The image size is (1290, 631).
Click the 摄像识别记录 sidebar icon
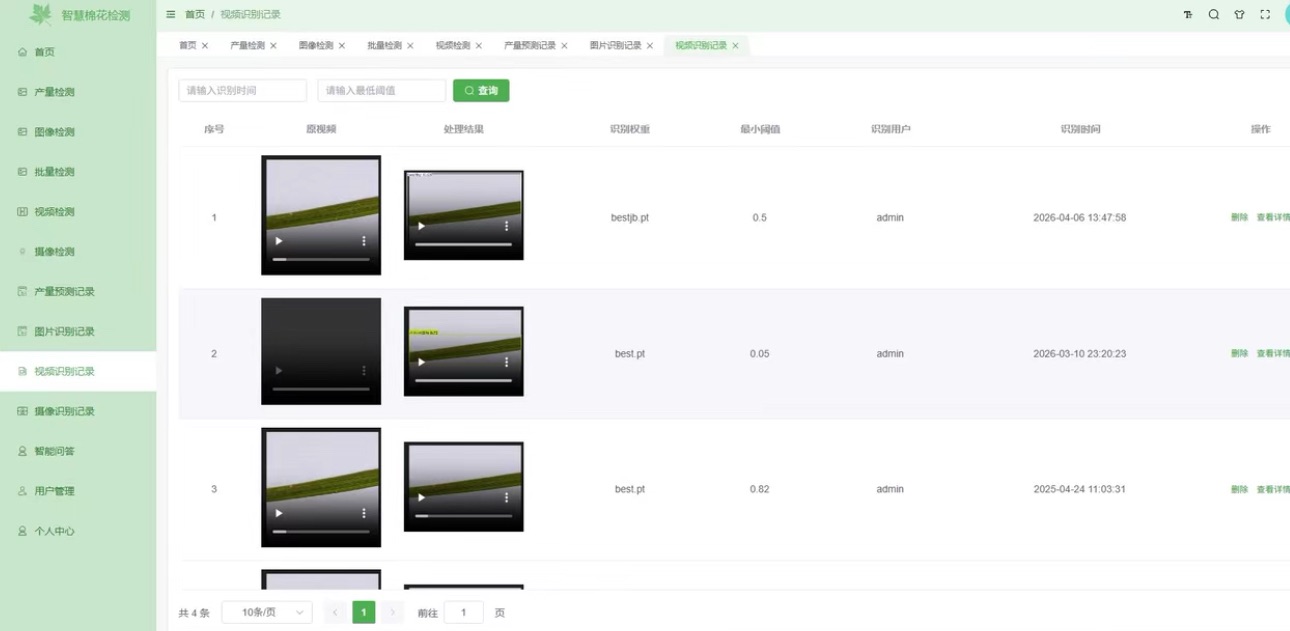coord(22,412)
